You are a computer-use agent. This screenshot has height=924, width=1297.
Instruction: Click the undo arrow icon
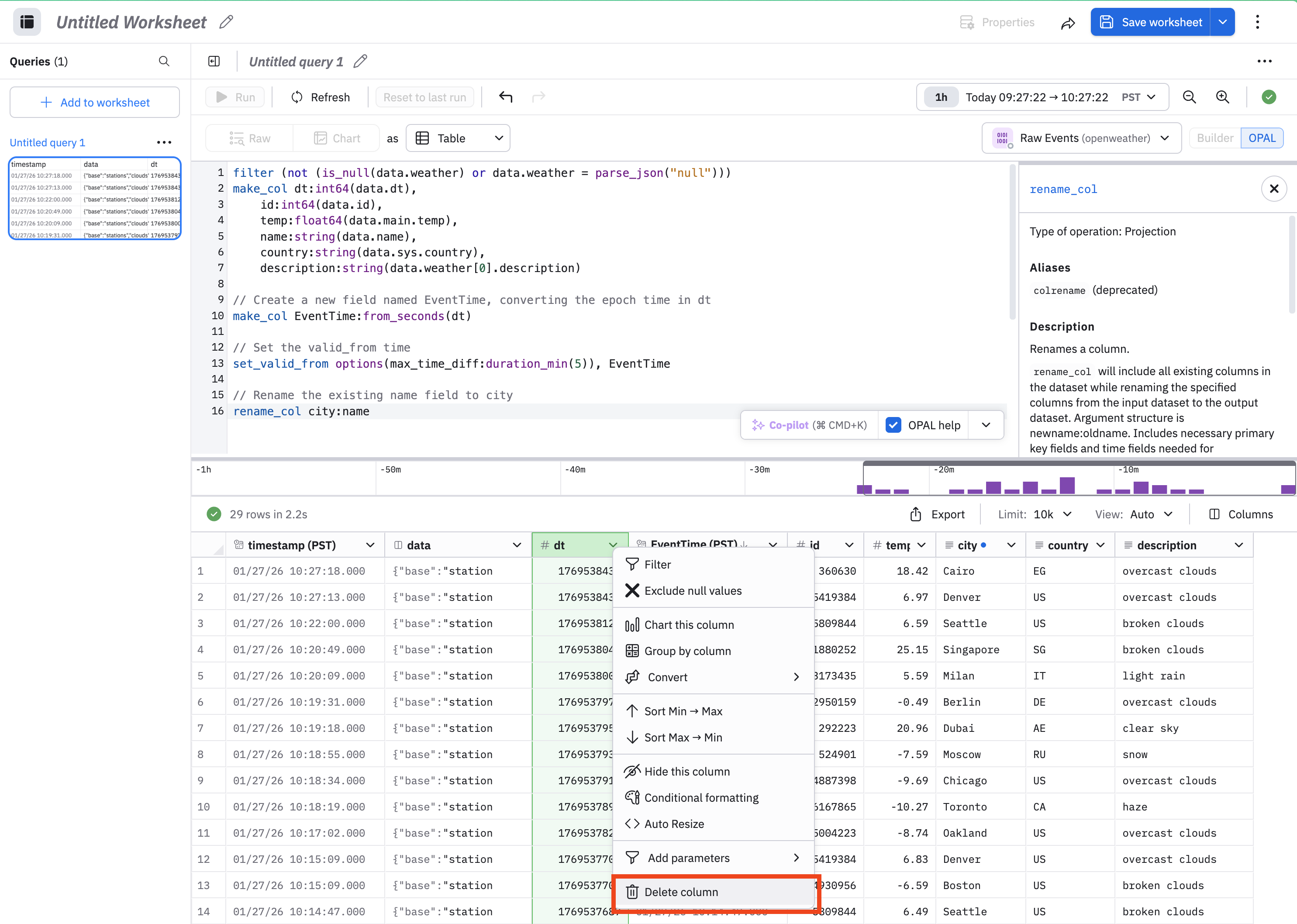tap(505, 97)
